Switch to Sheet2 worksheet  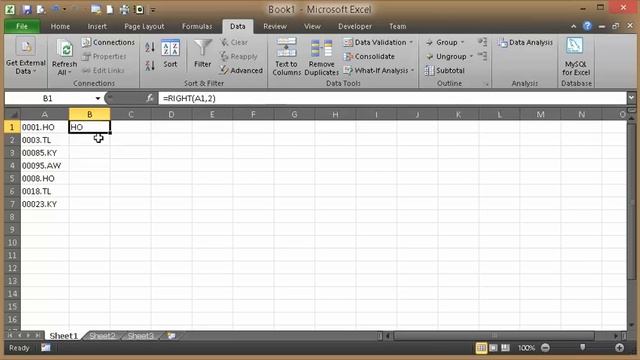coord(102,336)
